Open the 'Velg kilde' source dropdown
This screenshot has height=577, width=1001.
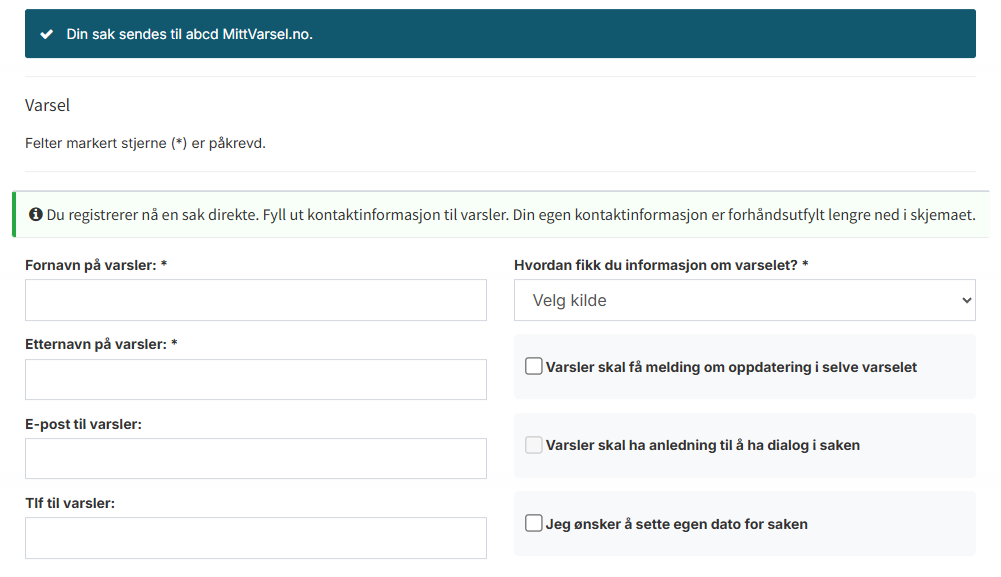click(x=744, y=300)
